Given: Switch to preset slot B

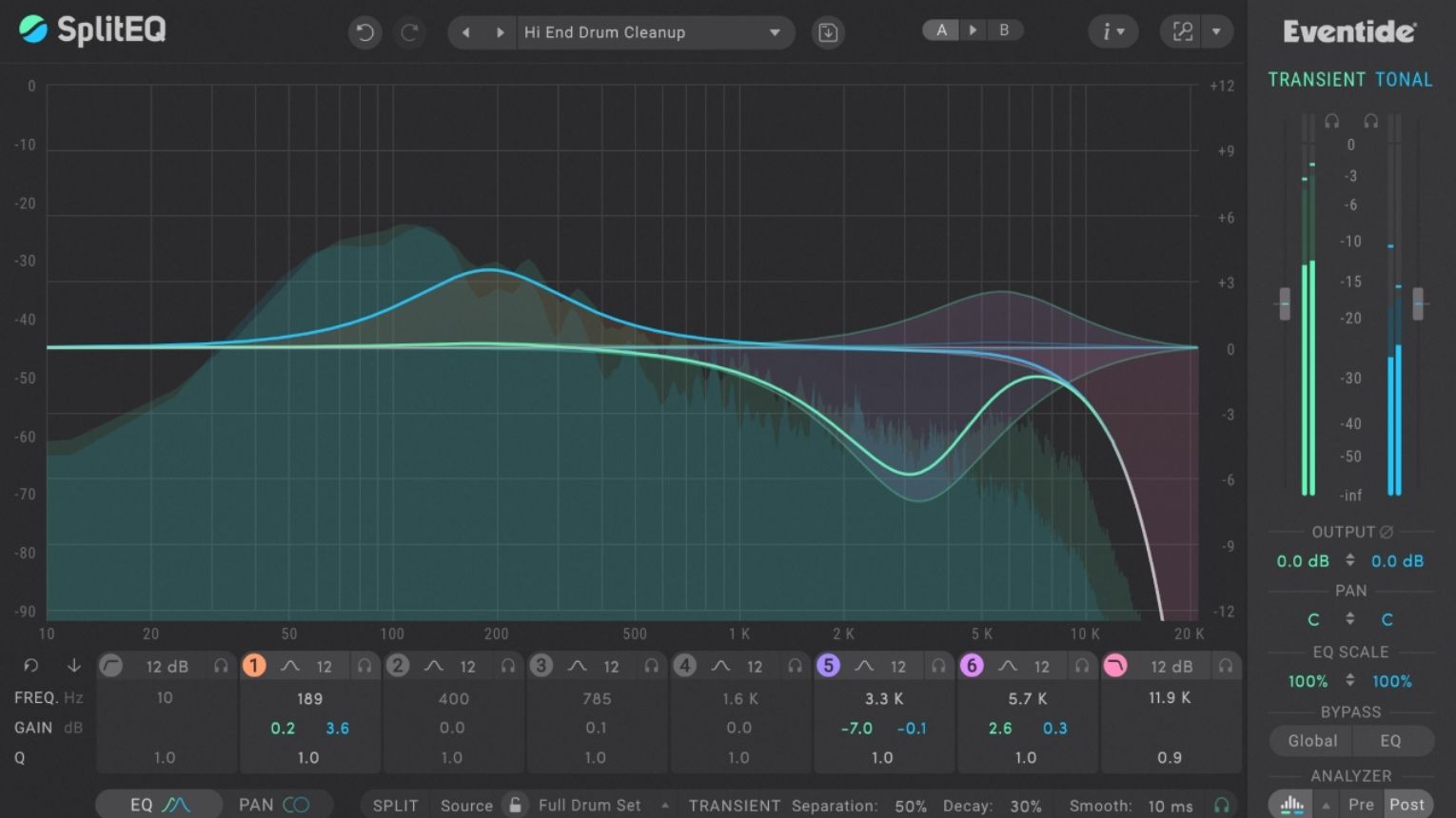Looking at the screenshot, I should (1005, 29).
